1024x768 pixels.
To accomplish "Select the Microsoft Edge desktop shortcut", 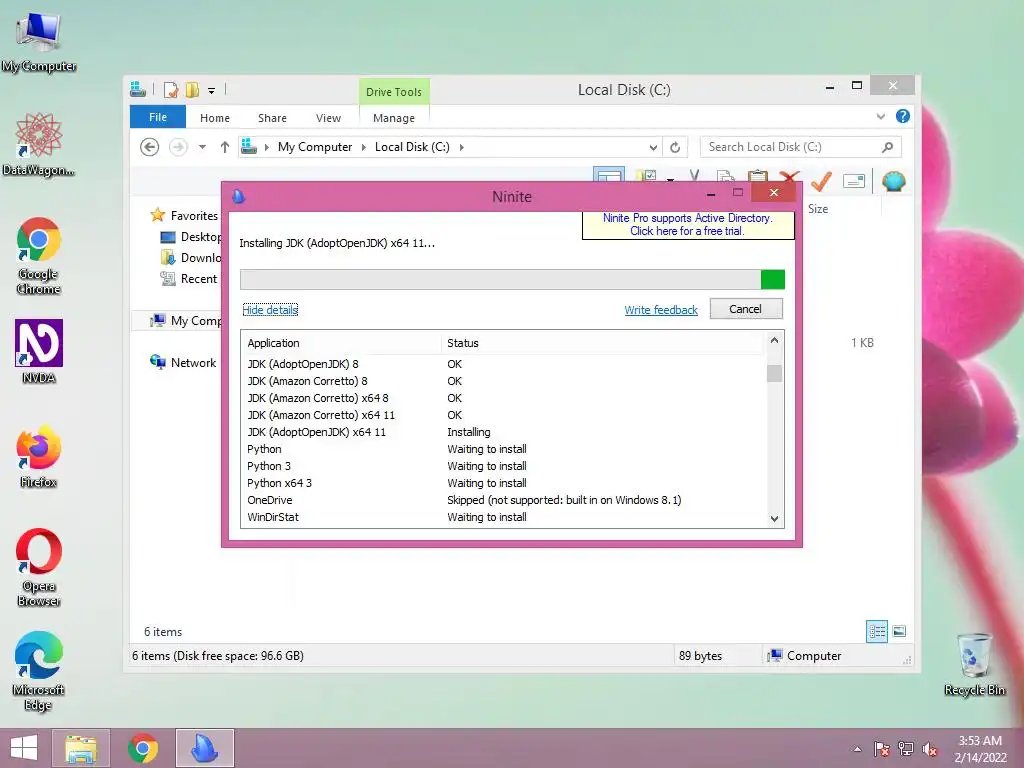I will pyautogui.click(x=39, y=671).
